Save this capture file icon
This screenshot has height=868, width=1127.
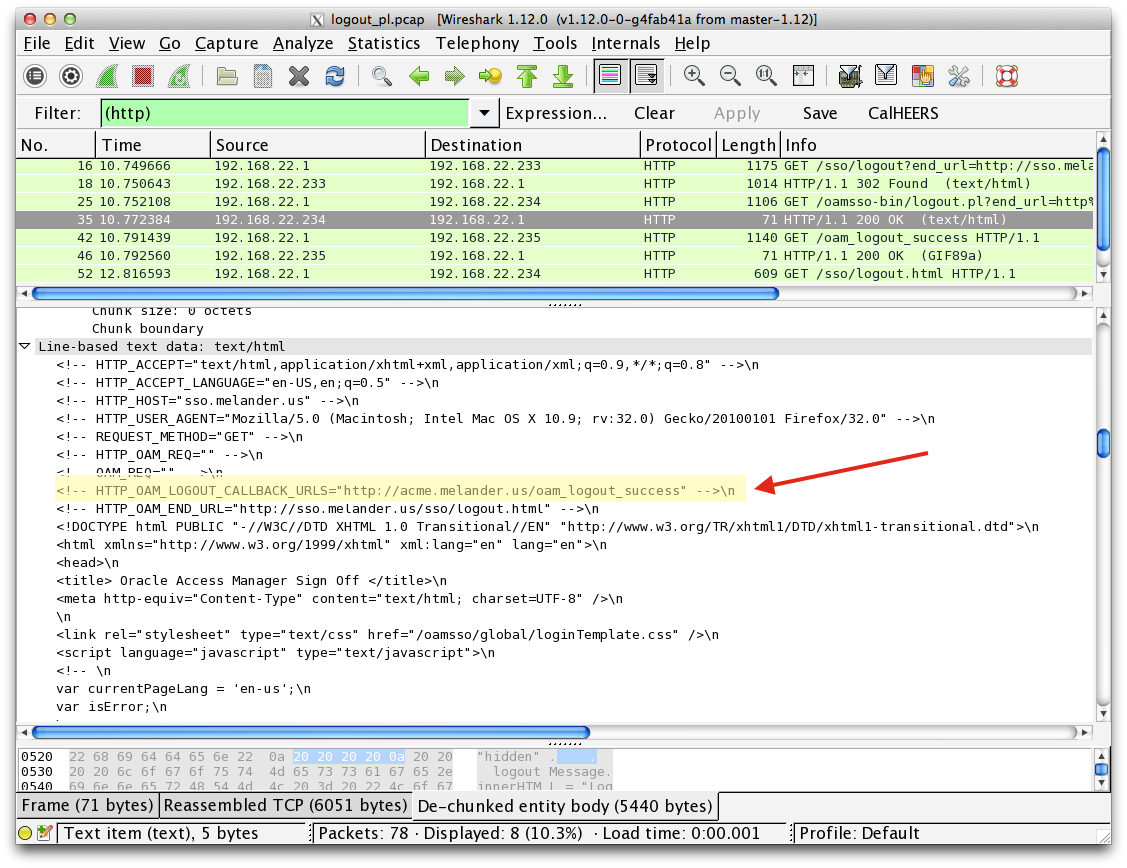[263, 76]
